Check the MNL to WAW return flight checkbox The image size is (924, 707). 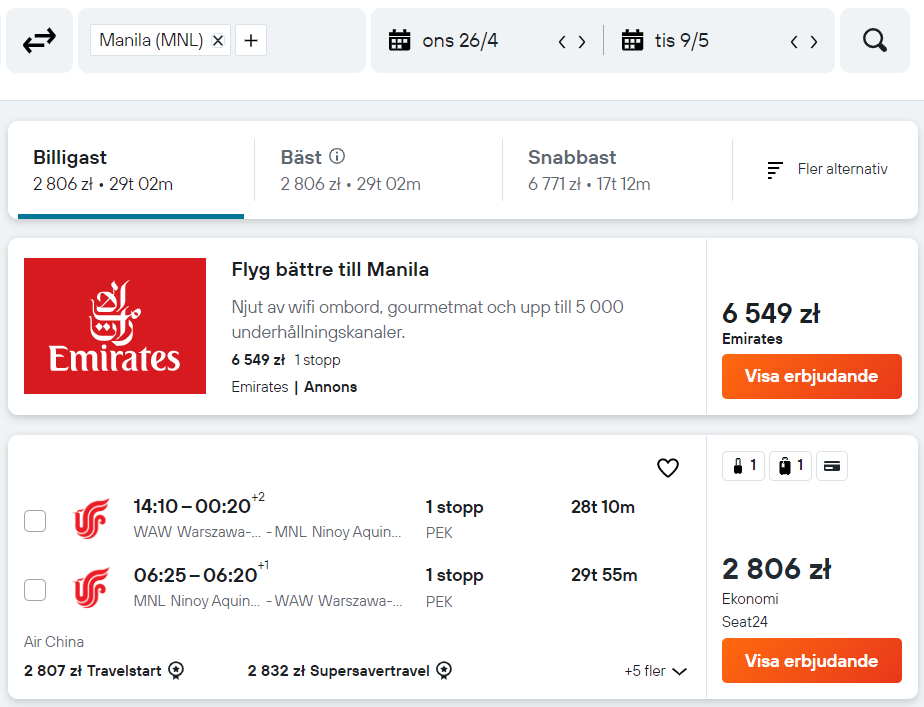coord(35,590)
